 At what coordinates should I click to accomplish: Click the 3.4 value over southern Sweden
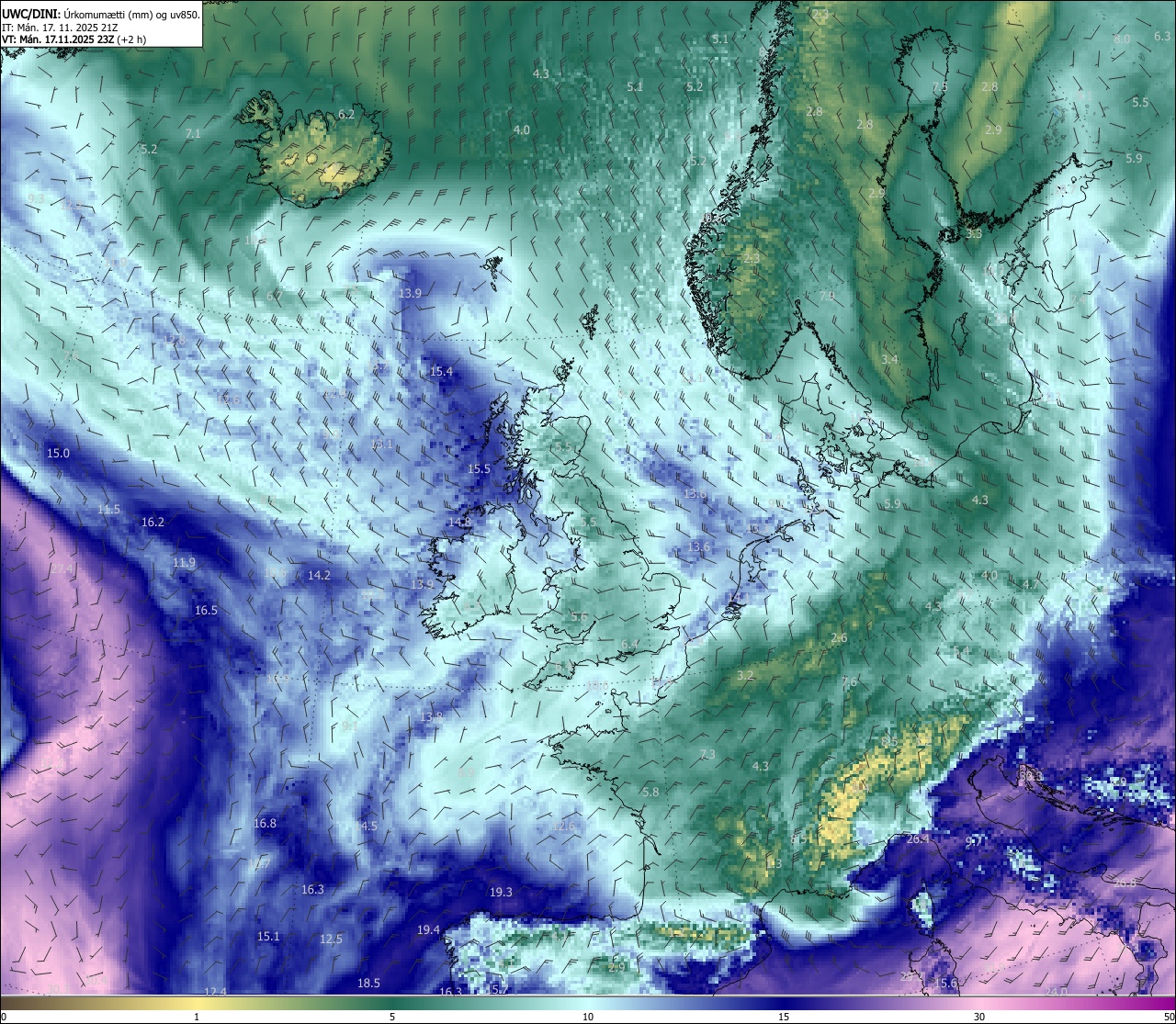click(x=889, y=359)
